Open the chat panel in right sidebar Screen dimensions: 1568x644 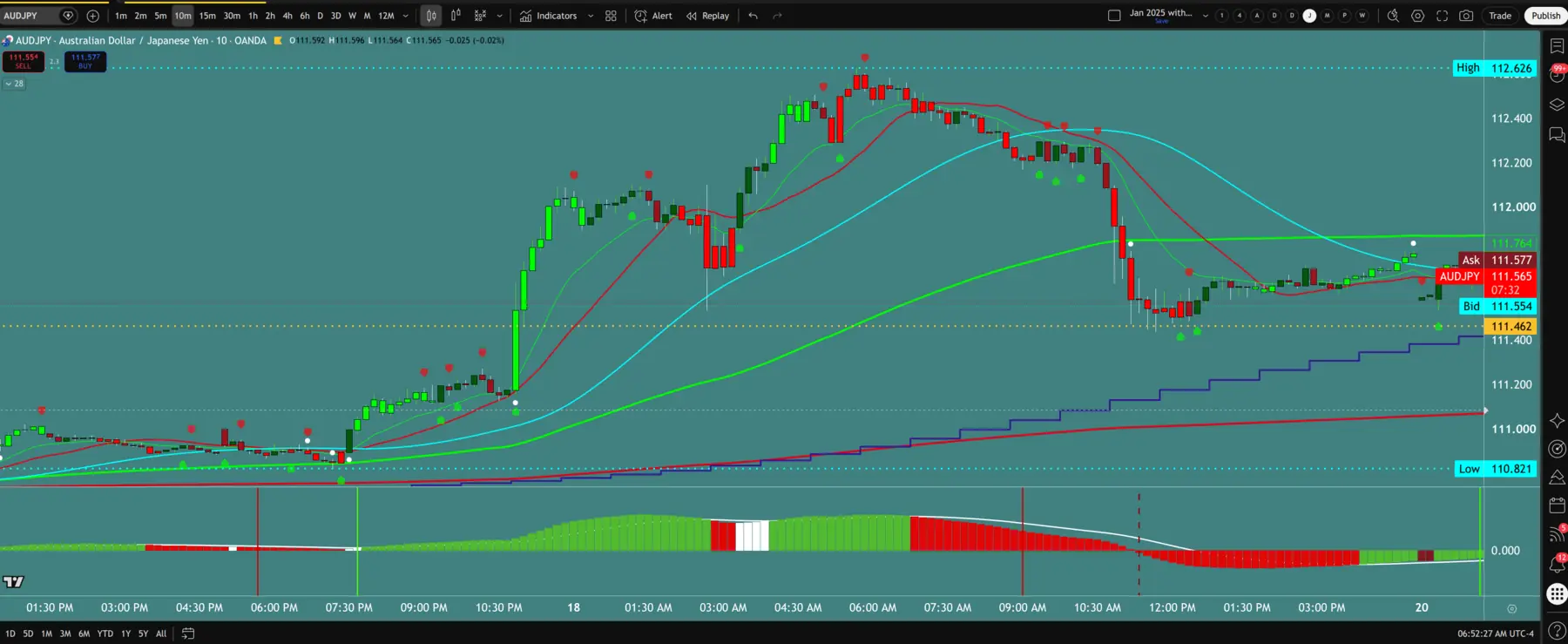[x=1557, y=135]
